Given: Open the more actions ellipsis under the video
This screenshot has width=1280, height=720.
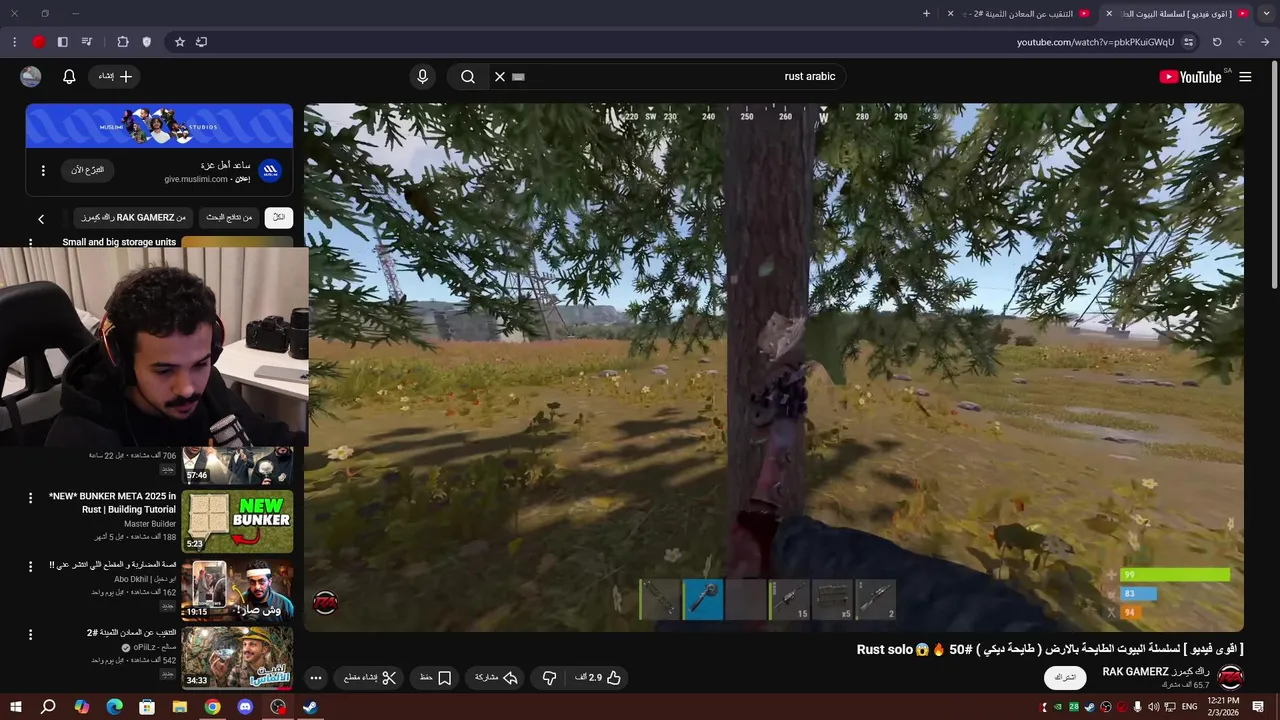Looking at the screenshot, I should (x=316, y=678).
